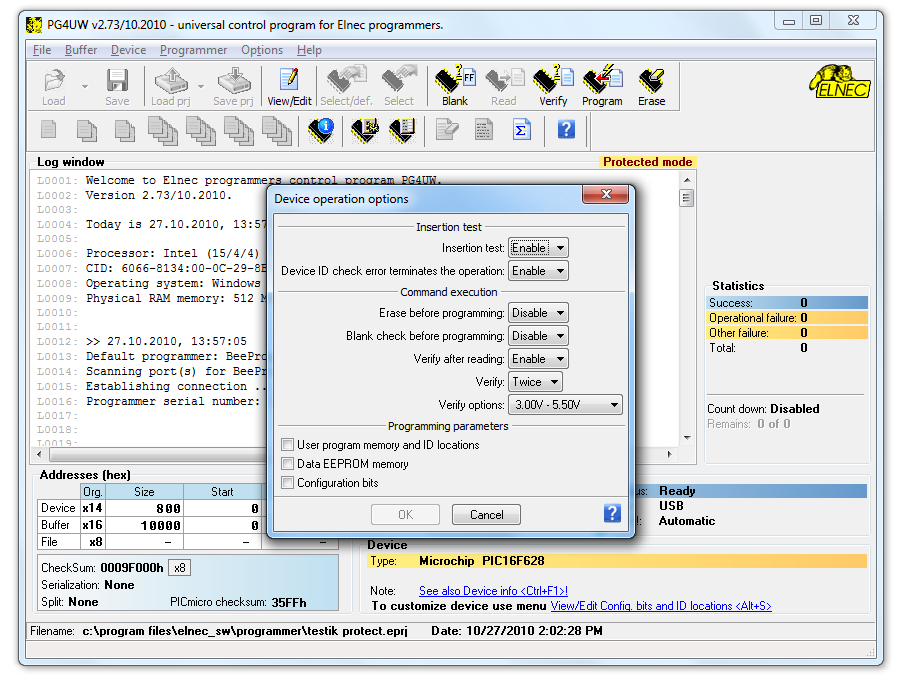Click the Elnec logo
This screenshot has width=898, height=681.
840,82
